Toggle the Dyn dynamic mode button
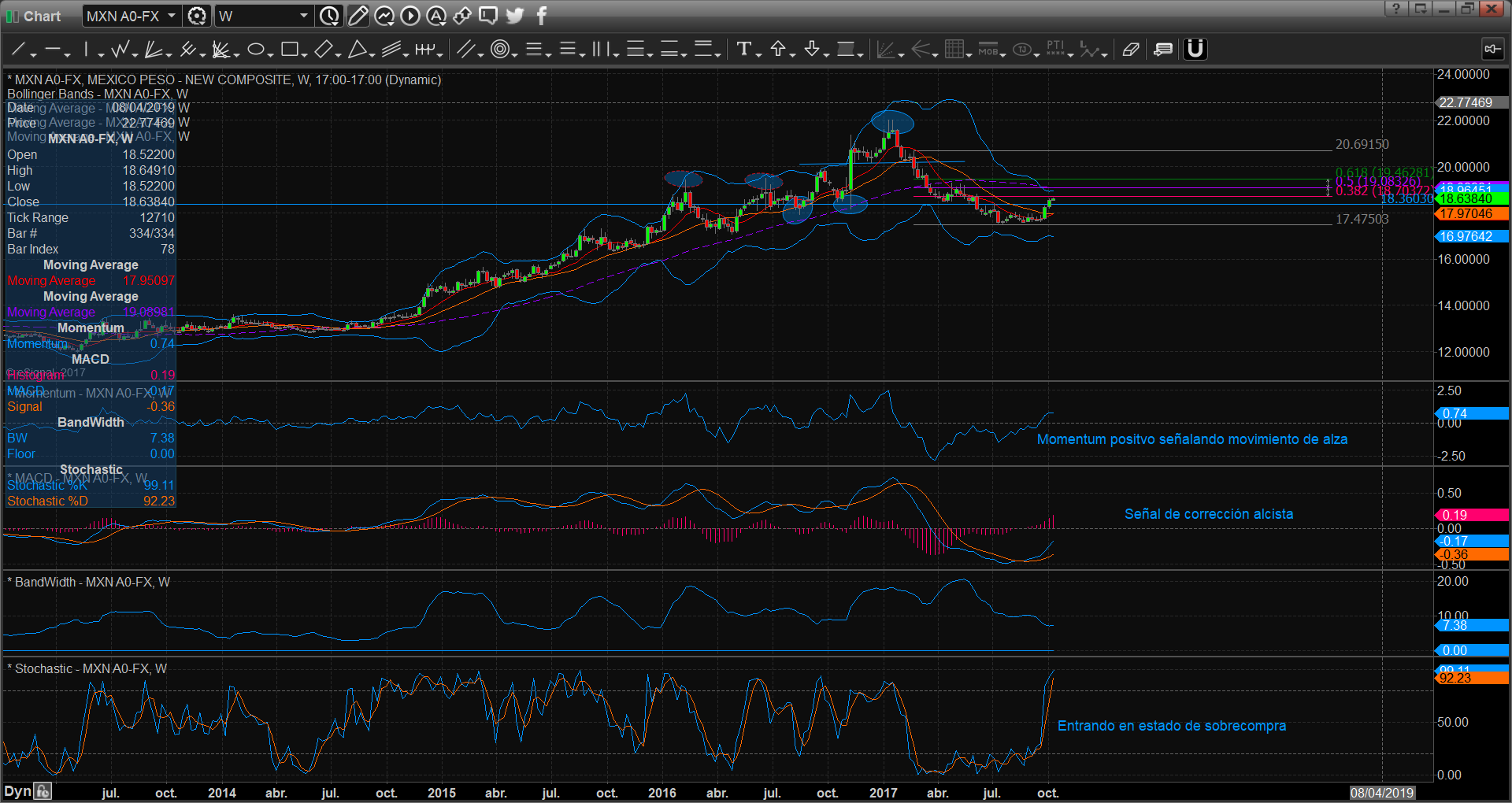The image size is (1512, 803). click(18, 792)
